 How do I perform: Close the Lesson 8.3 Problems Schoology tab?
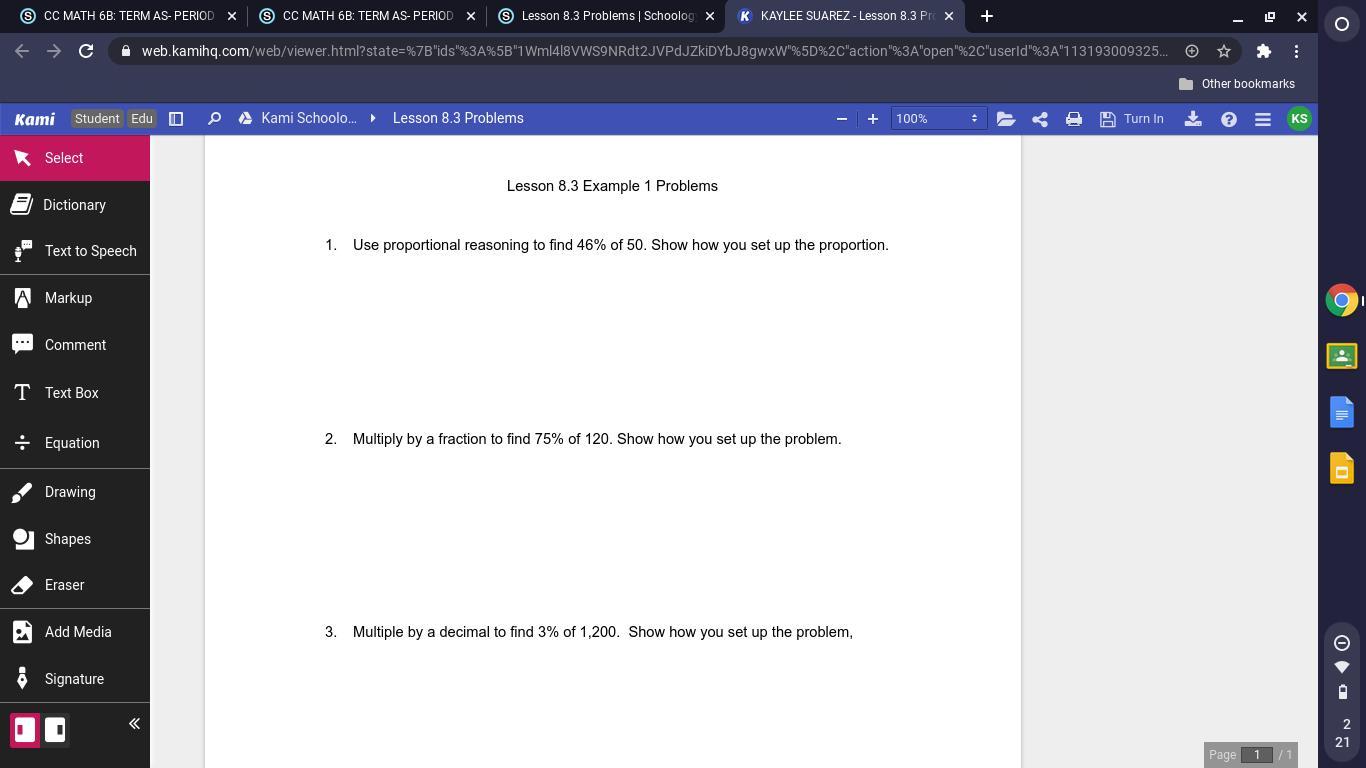tap(710, 16)
